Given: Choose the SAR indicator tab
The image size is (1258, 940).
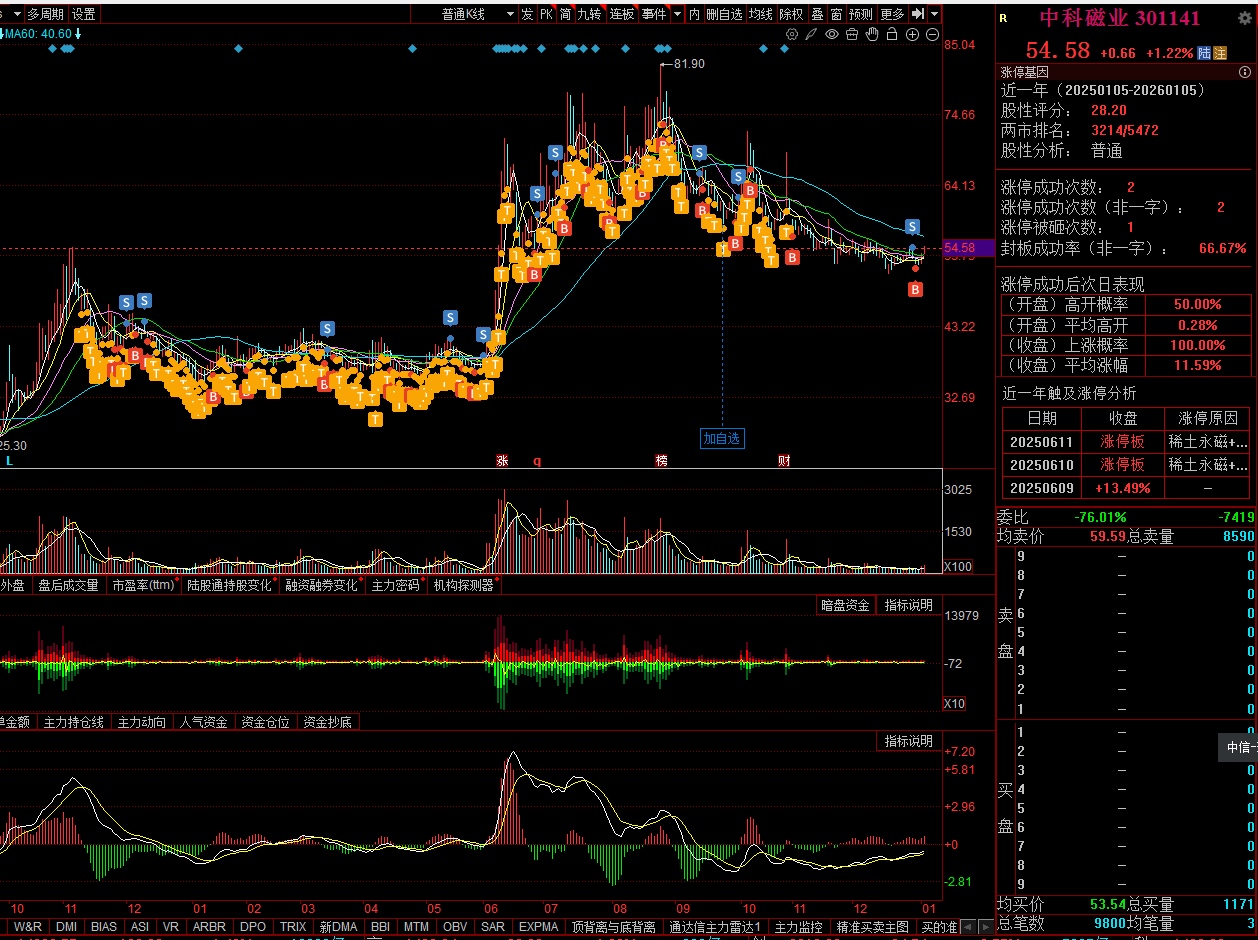Looking at the screenshot, I should click(493, 927).
